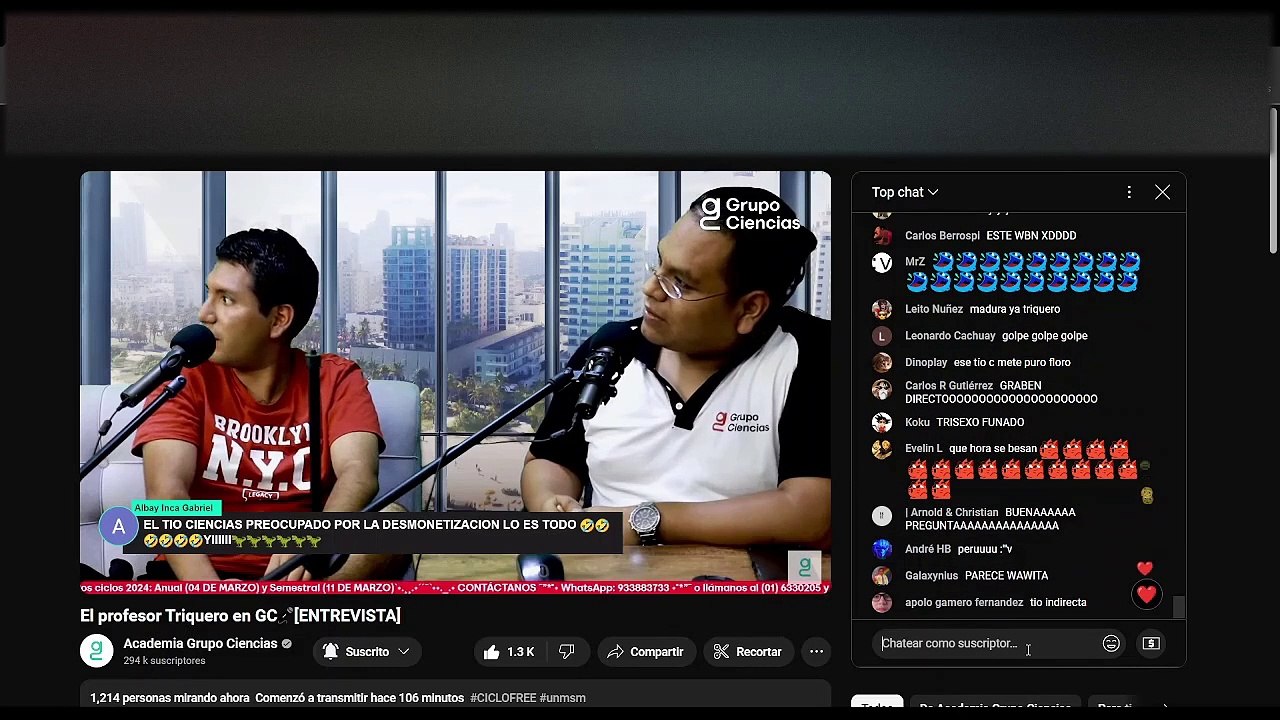The image size is (1280, 720).
Task: Click the Grupo Ciencias watermark on video
Action: (804, 567)
